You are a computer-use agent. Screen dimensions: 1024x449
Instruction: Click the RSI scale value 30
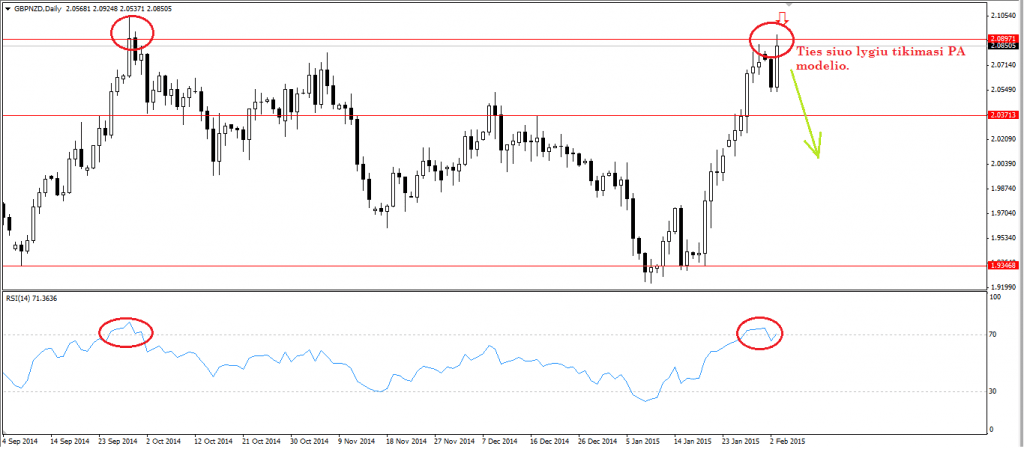coord(994,392)
